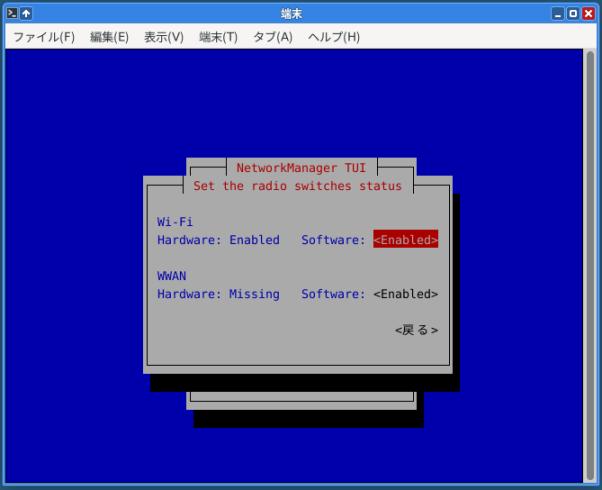Click the terminal icon in the title bar
Screen dimensions: 602x490
pos(12,14)
